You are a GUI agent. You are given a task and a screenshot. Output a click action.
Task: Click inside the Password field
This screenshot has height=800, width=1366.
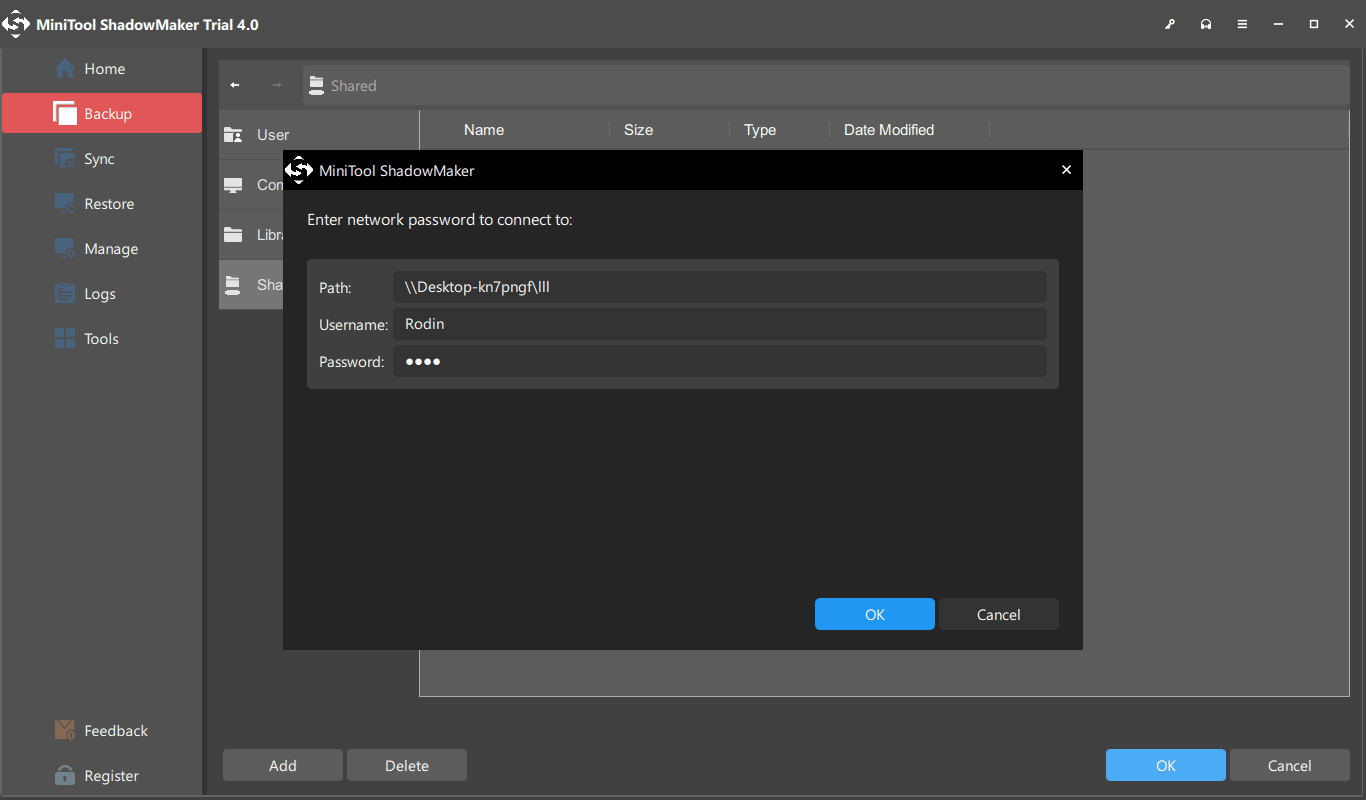click(x=720, y=361)
